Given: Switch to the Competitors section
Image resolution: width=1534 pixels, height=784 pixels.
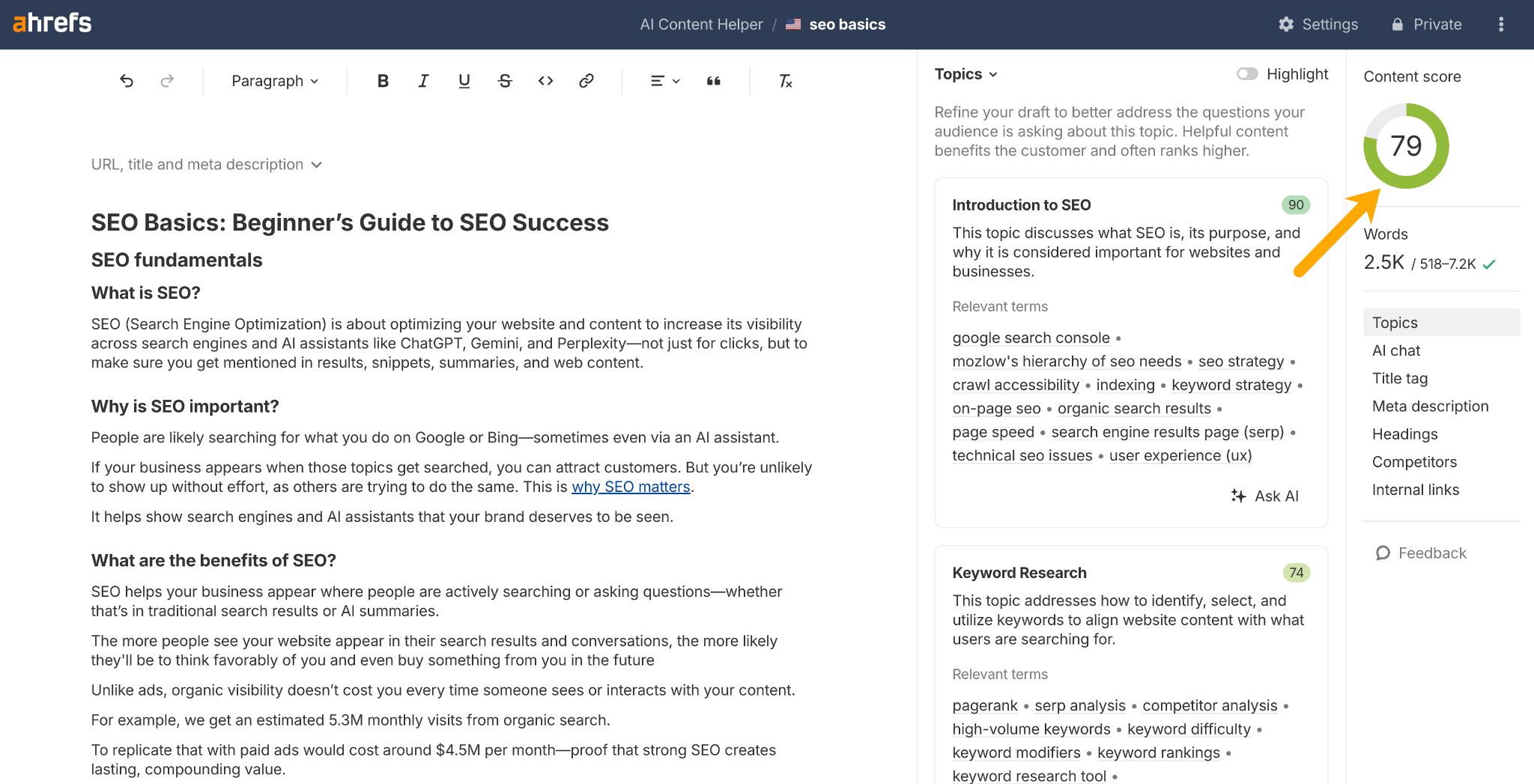Looking at the screenshot, I should point(1414,462).
